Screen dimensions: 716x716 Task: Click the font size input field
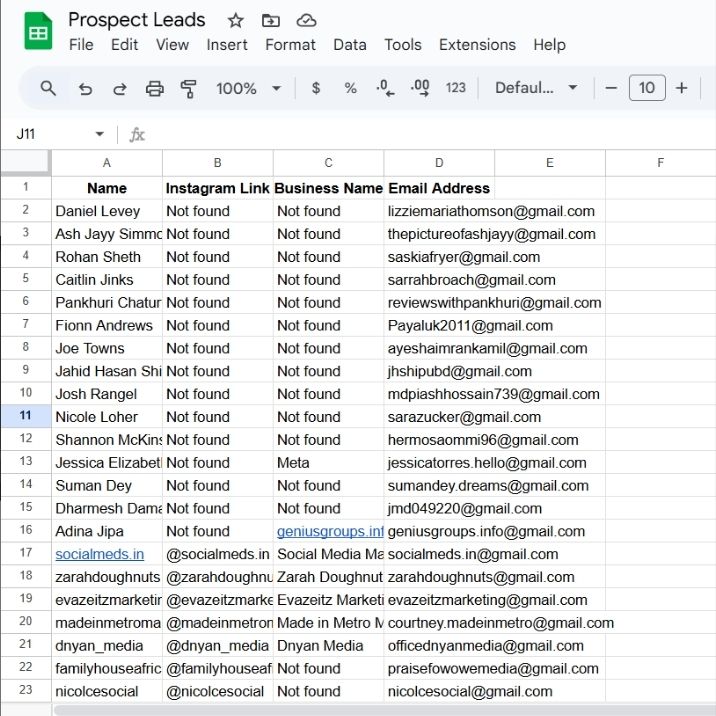(x=646, y=88)
